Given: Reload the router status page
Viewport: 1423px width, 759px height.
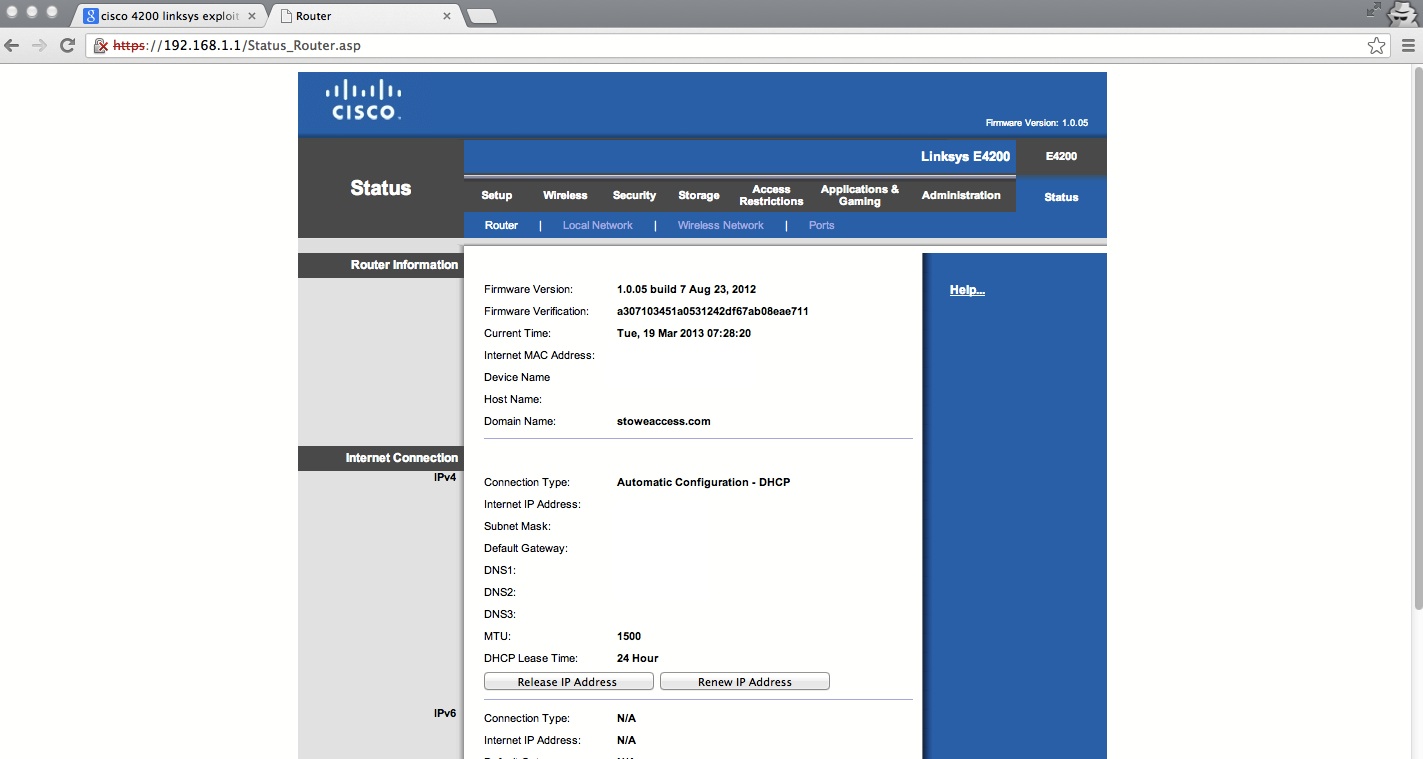Looking at the screenshot, I should (x=68, y=45).
